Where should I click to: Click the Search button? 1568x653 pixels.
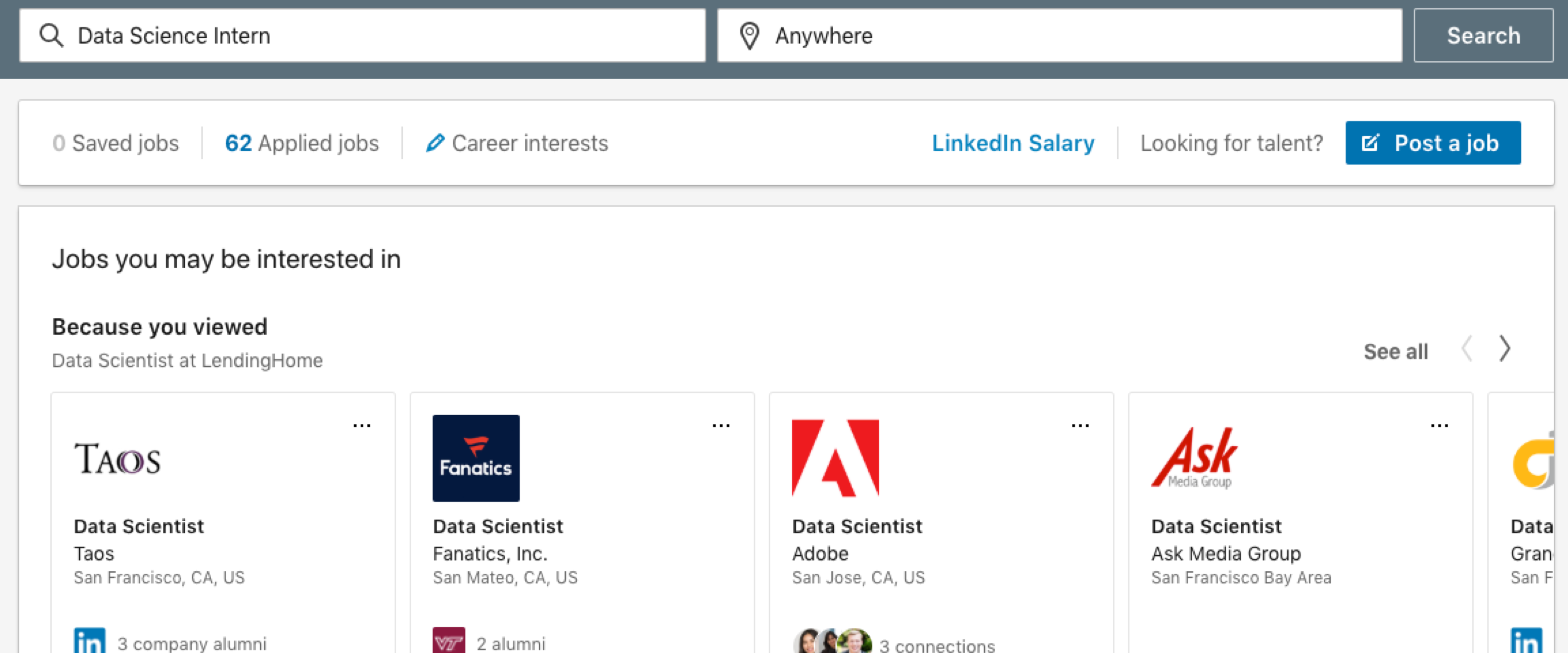tap(1483, 36)
